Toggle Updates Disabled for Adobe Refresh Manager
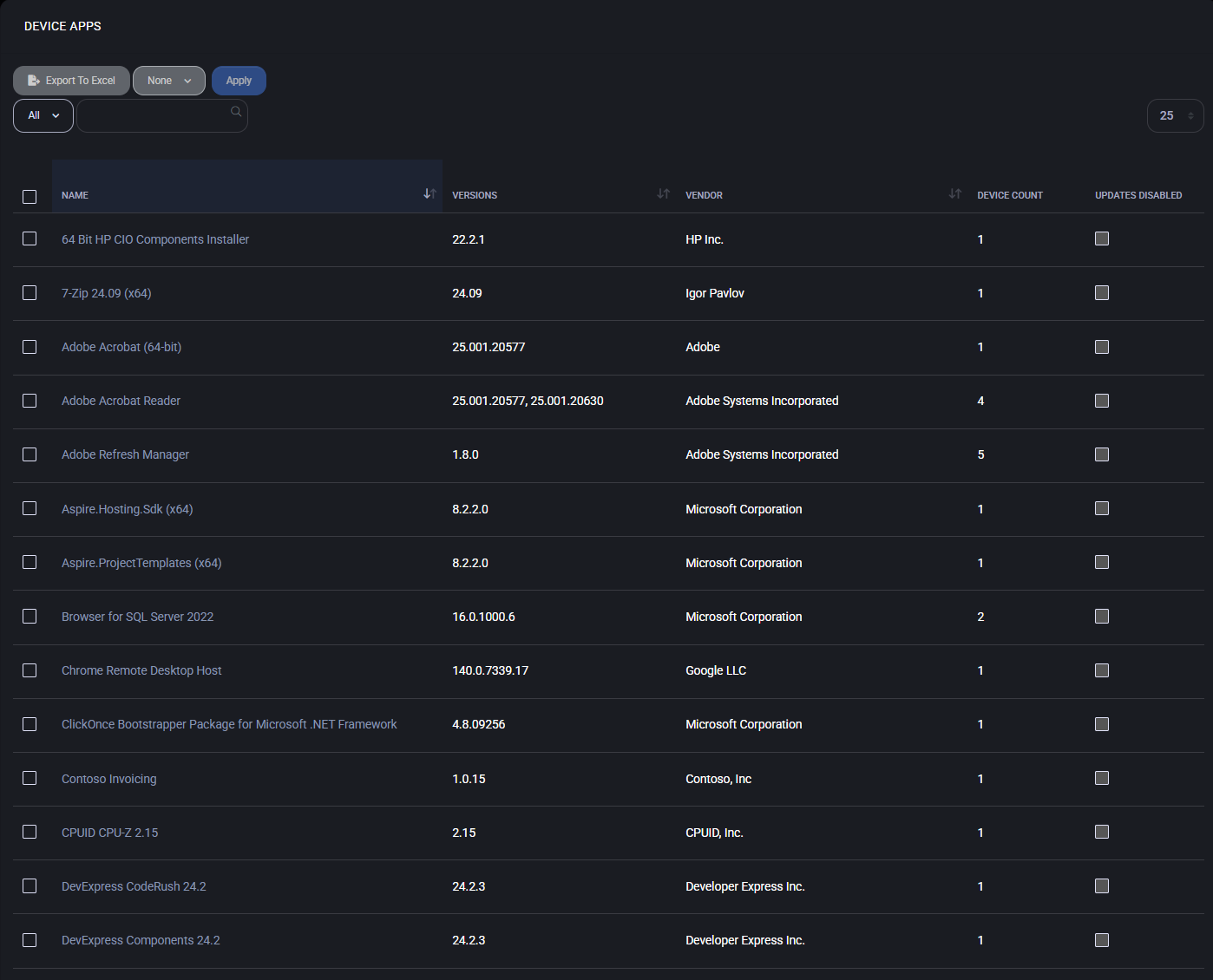This screenshot has width=1213, height=980. point(1102,454)
